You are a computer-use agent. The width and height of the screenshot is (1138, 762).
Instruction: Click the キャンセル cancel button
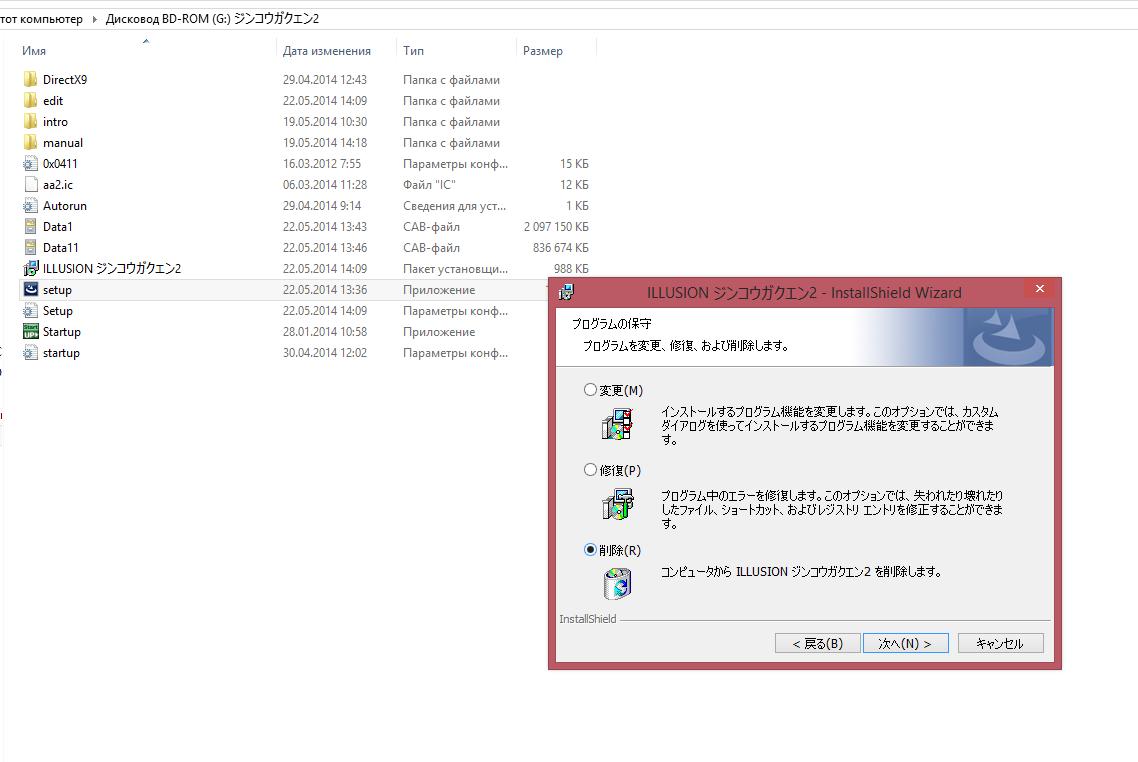click(1001, 644)
